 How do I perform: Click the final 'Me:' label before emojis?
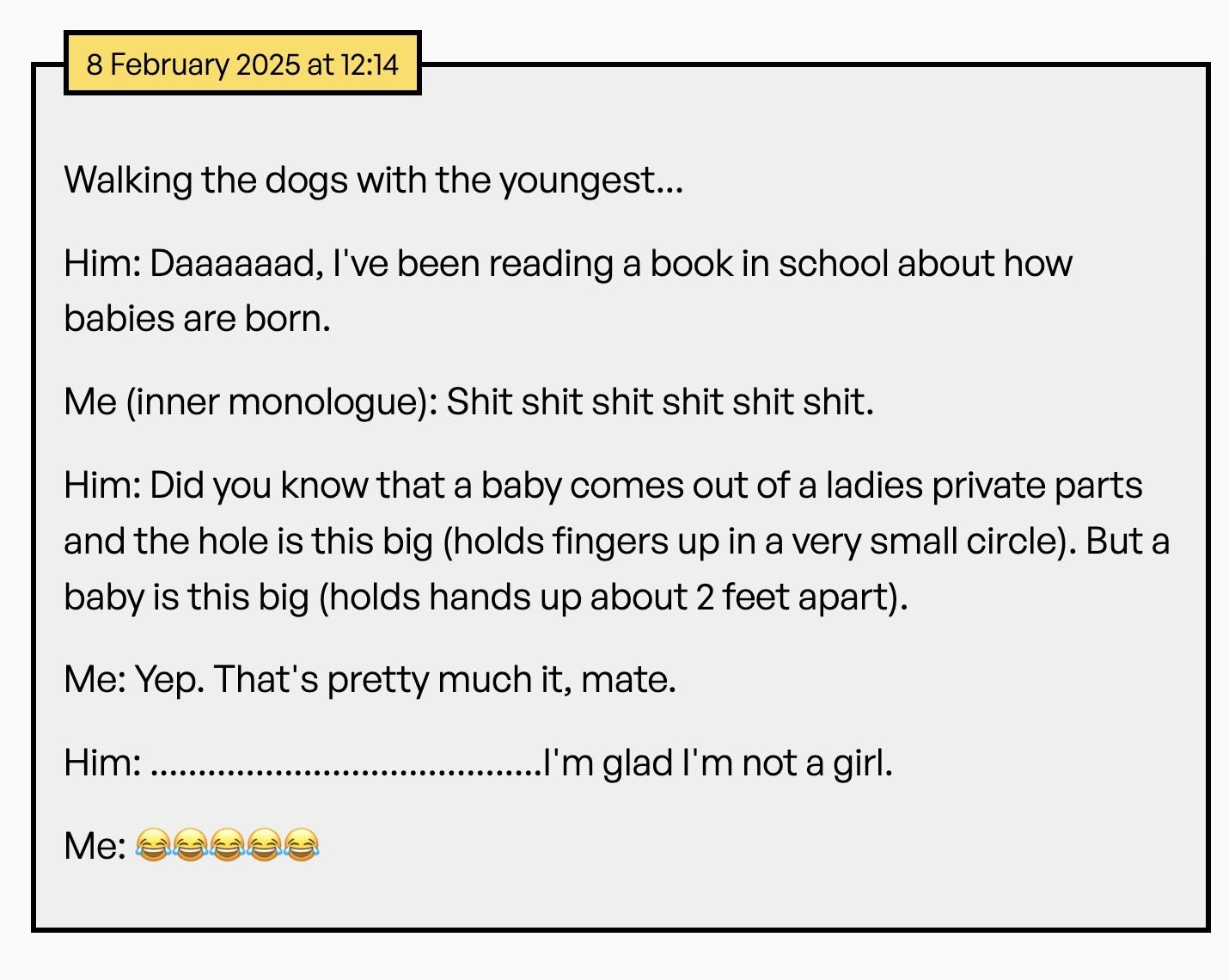(95, 846)
